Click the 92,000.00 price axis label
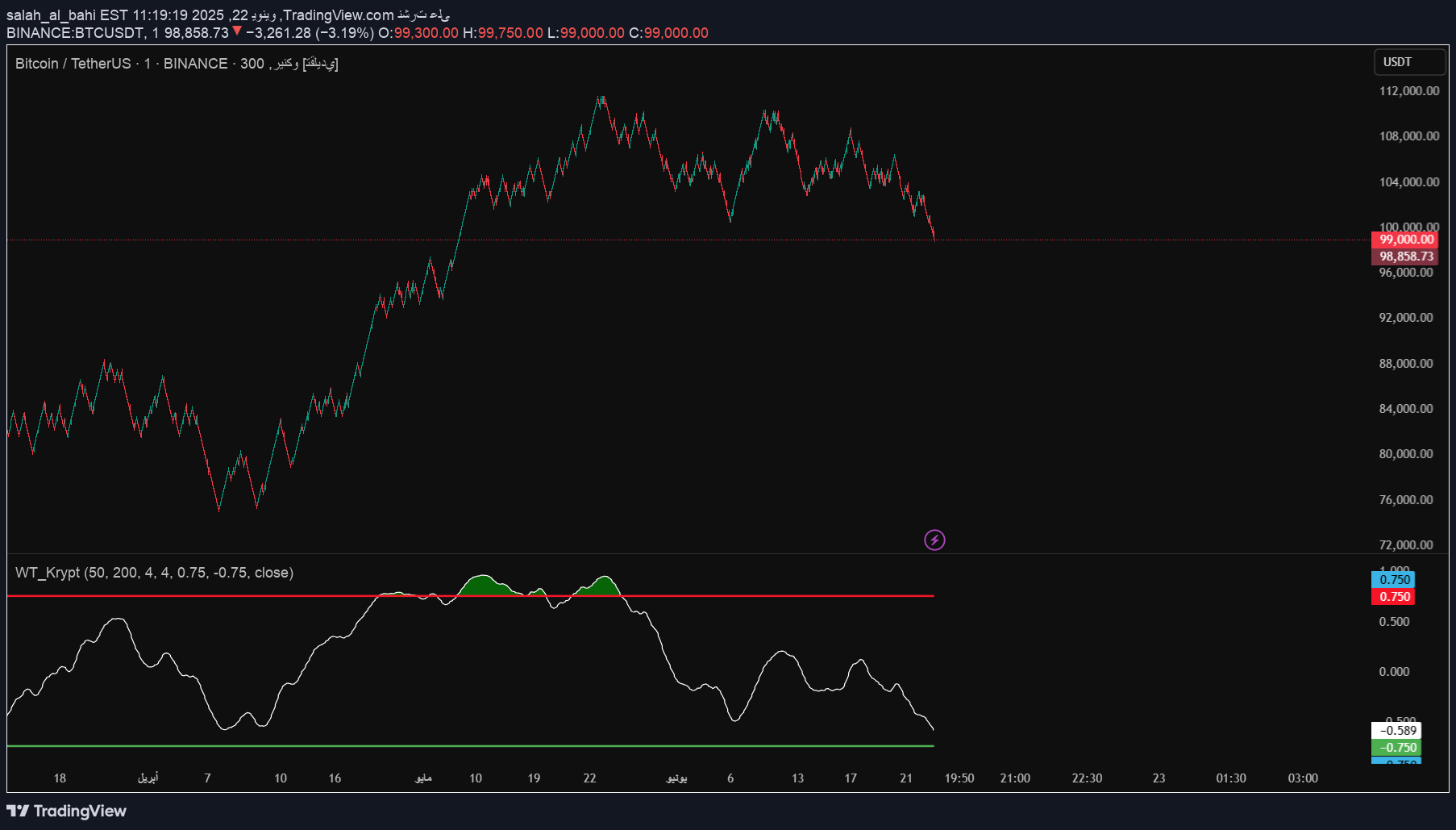This screenshot has width=1456, height=830. point(1406,318)
